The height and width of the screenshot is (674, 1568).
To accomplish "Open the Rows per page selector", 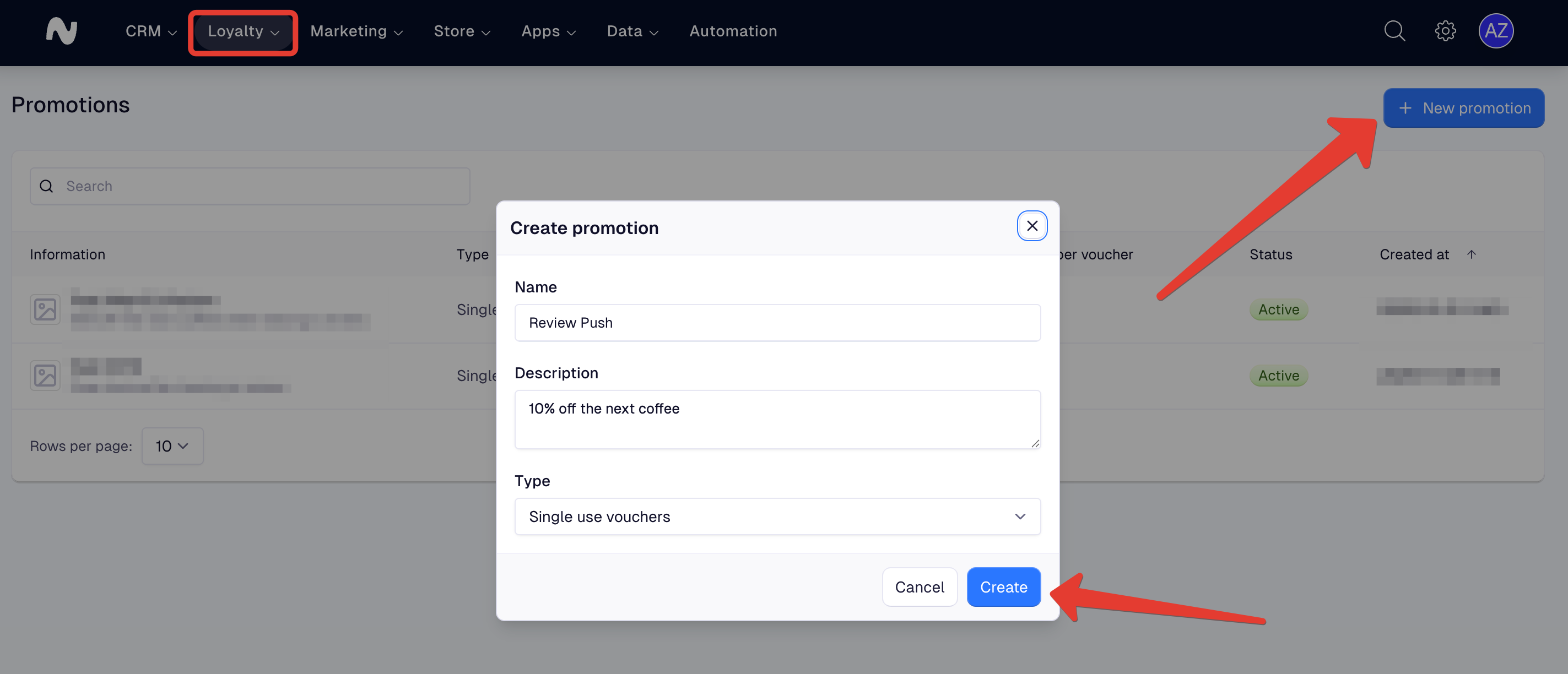I will (172, 446).
